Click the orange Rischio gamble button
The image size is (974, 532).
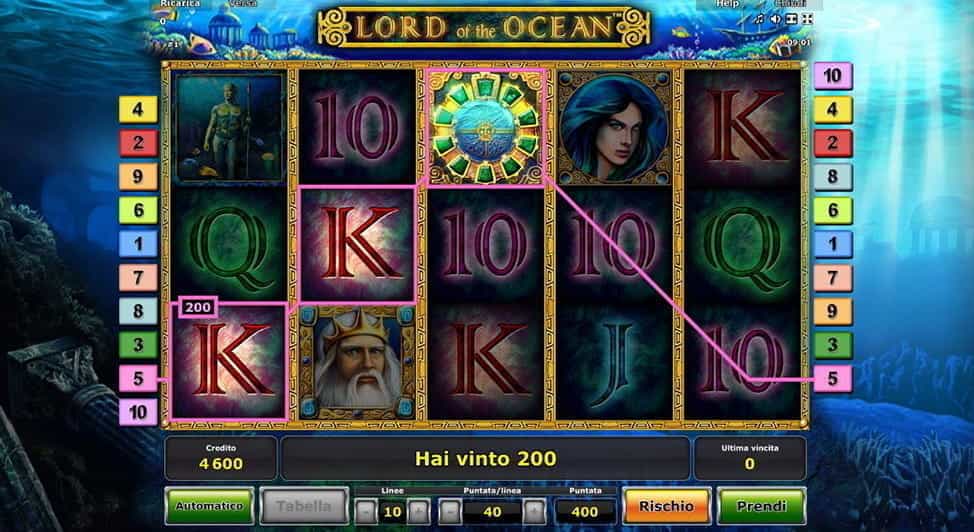(x=666, y=506)
